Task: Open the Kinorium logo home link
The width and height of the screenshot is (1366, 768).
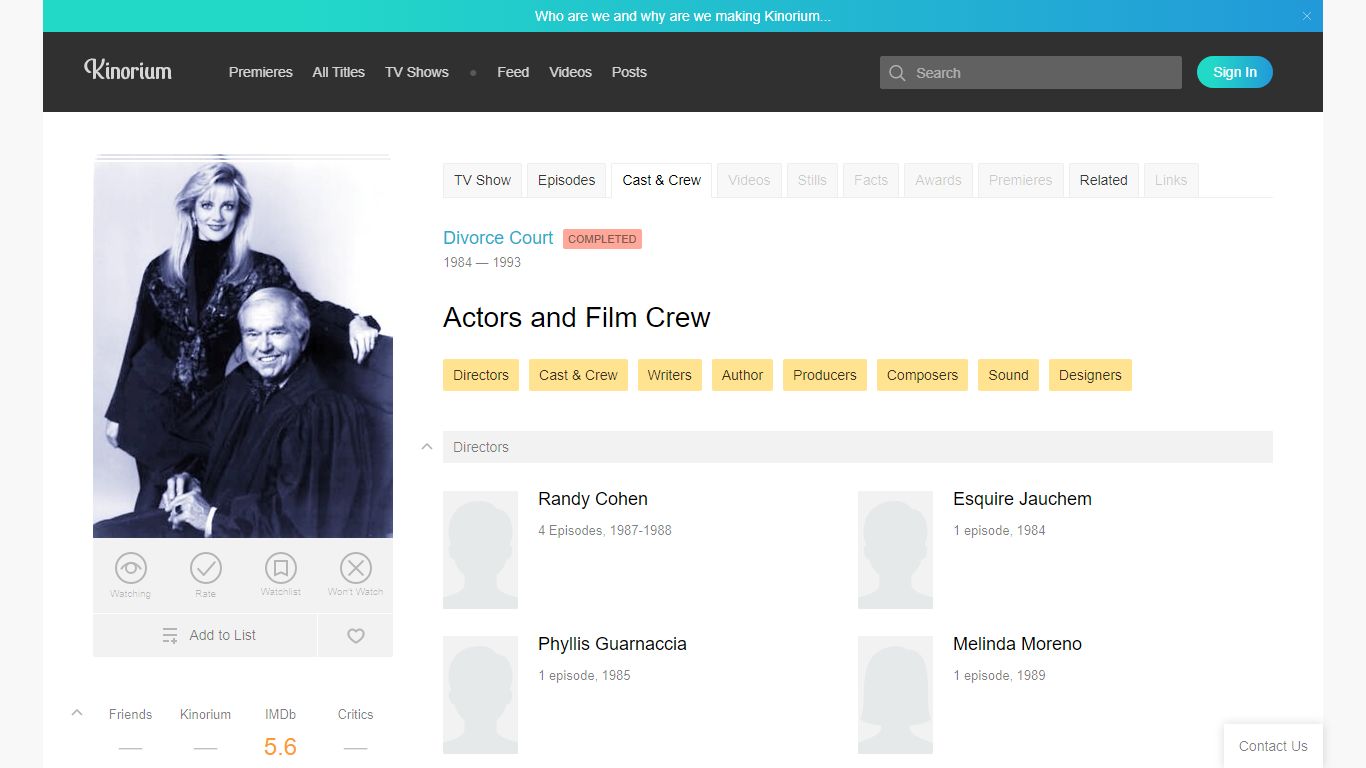Action: [128, 70]
